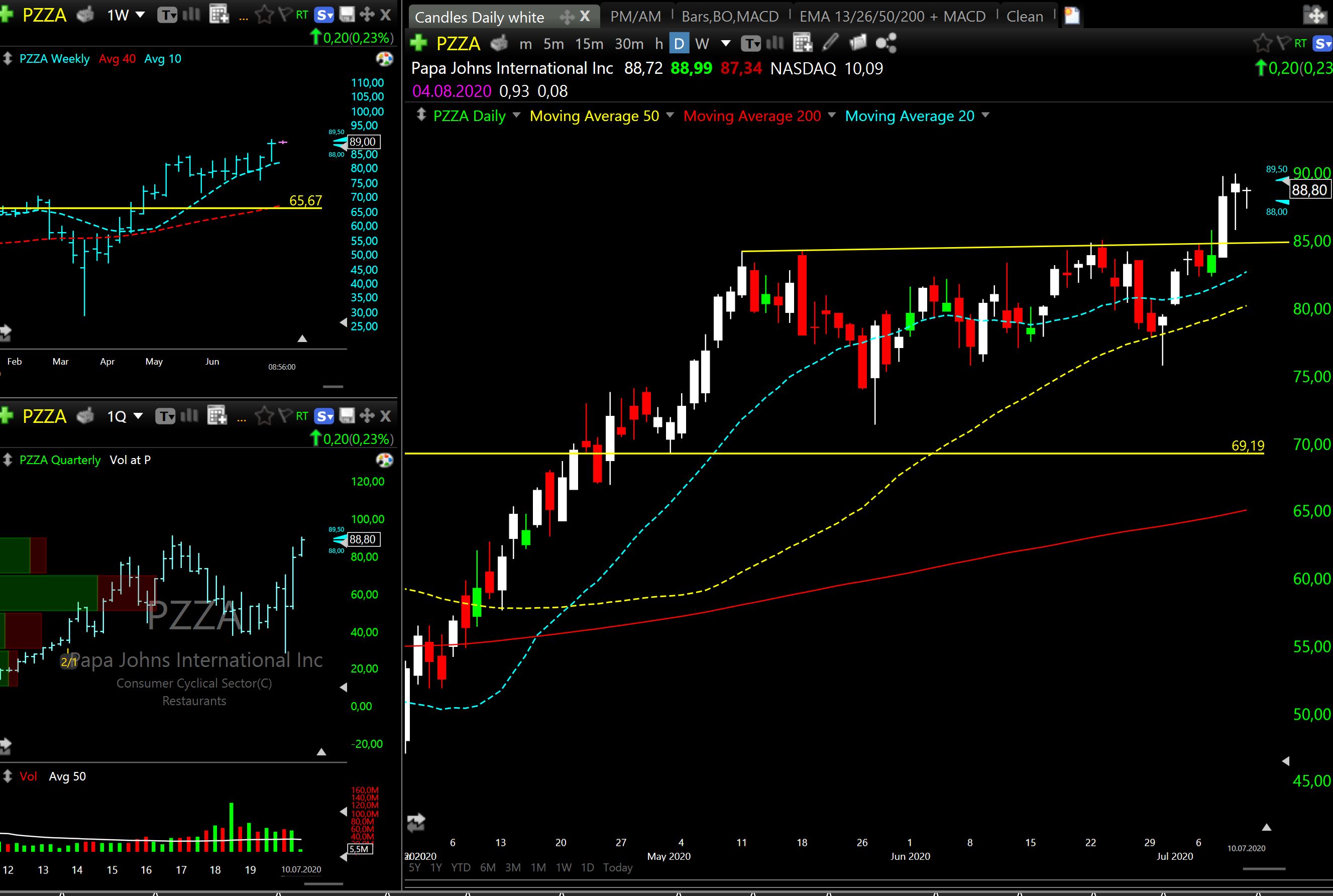Toggle RT real-time on weekly chart
The image size is (1333, 896).
[302, 15]
